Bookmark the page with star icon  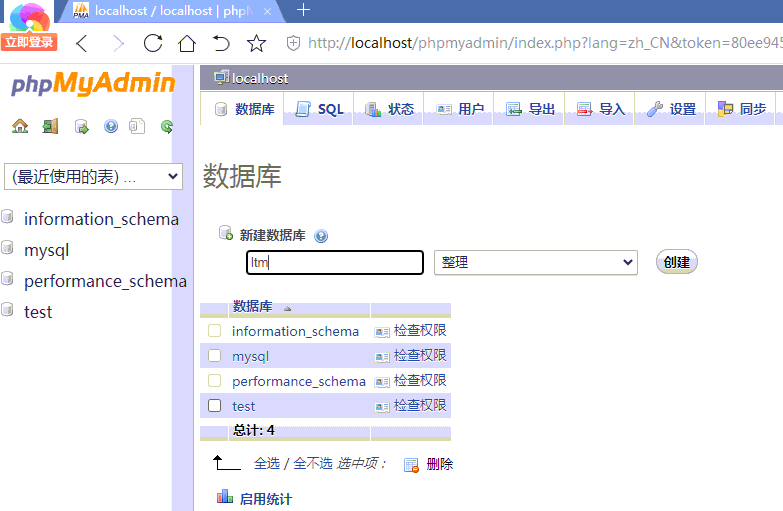256,43
